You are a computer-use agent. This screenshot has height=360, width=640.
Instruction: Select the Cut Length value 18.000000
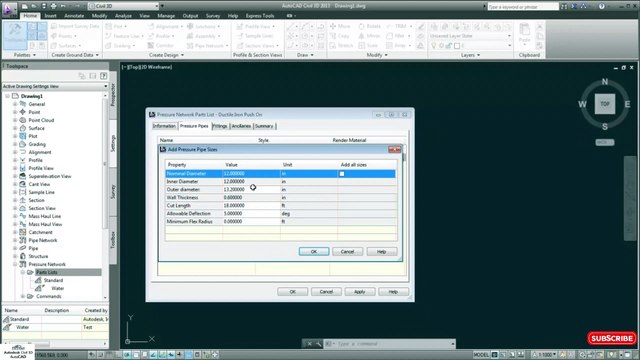(x=234, y=206)
